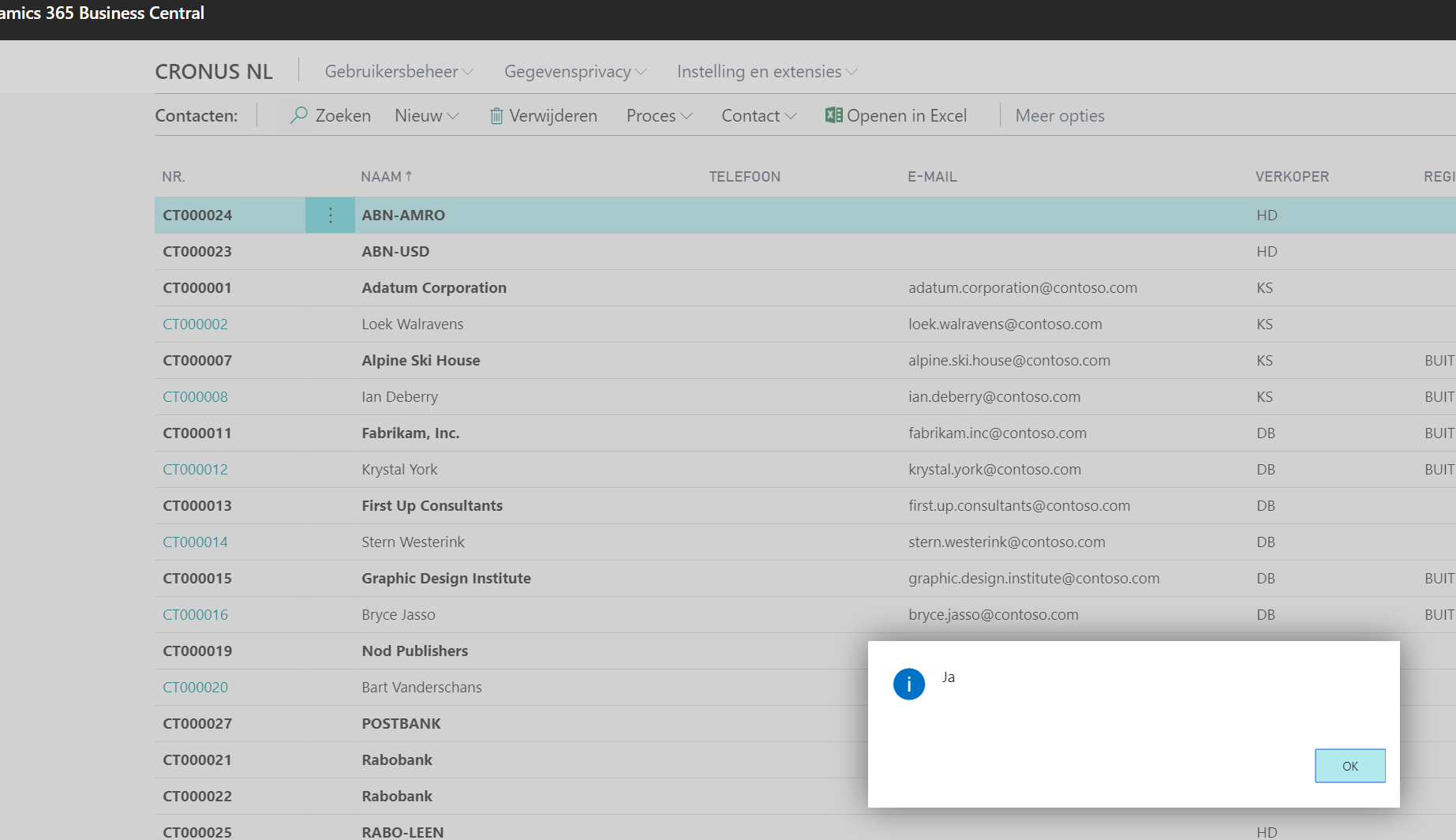Click the E-MAIL column header
The width and height of the screenshot is (1456, 840).
[x=932, y=176]
